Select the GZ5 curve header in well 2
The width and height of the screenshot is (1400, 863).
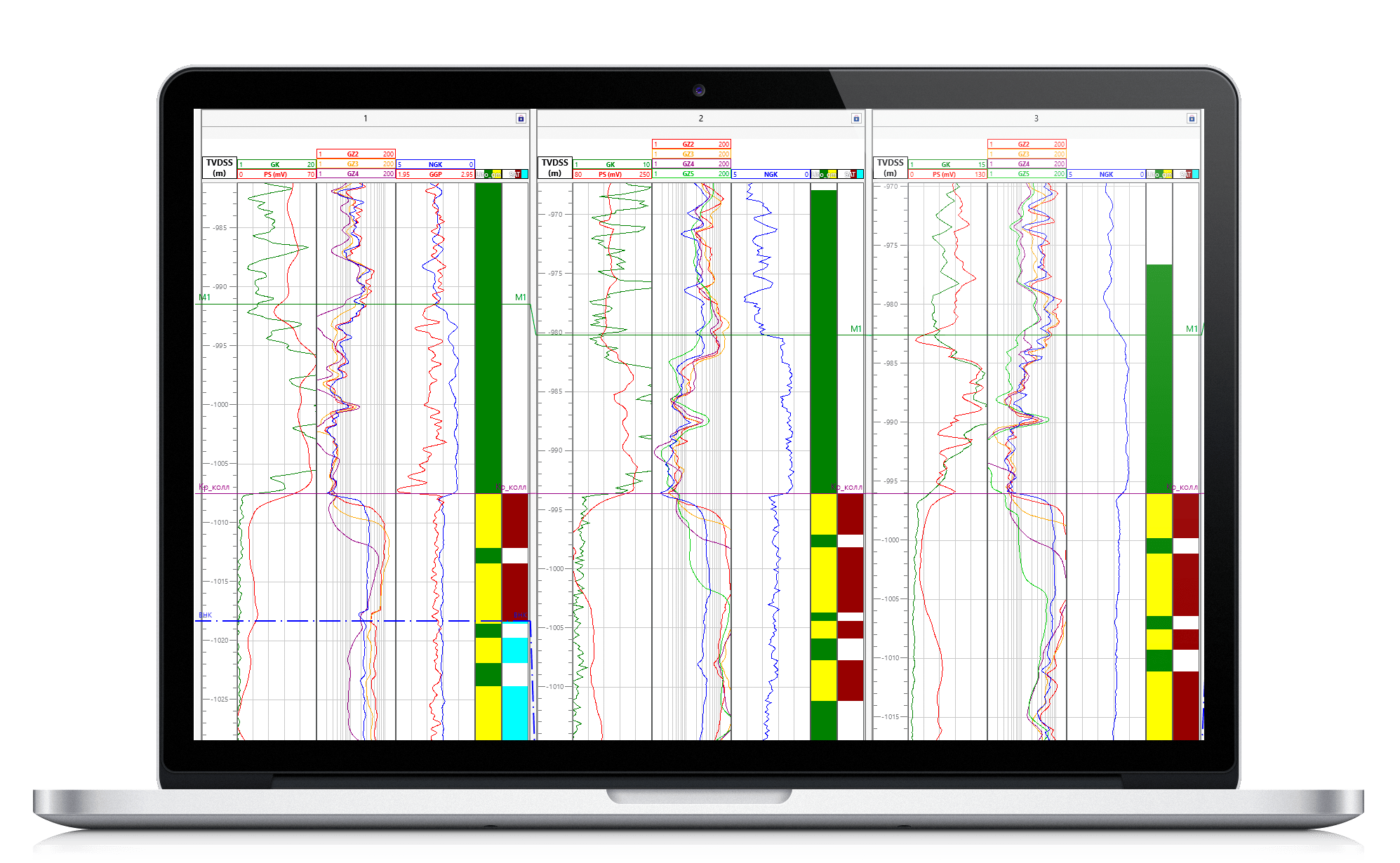[x=691, y=174]
